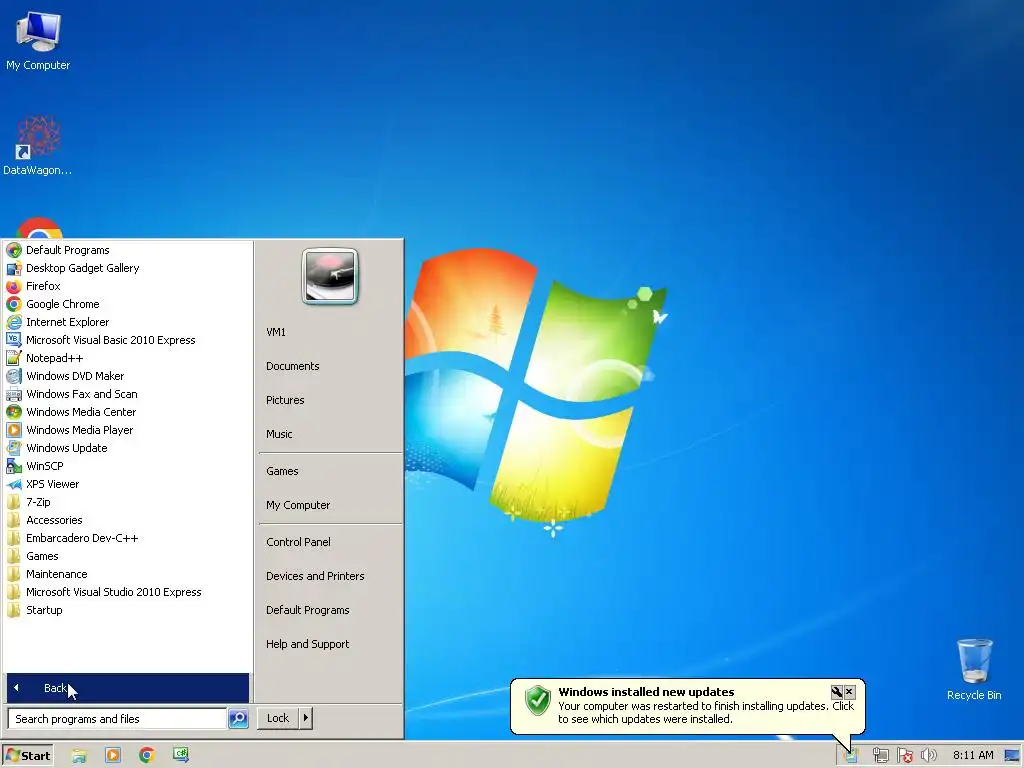
Task: Open My Computer in right pane
Action: point(298,505)
